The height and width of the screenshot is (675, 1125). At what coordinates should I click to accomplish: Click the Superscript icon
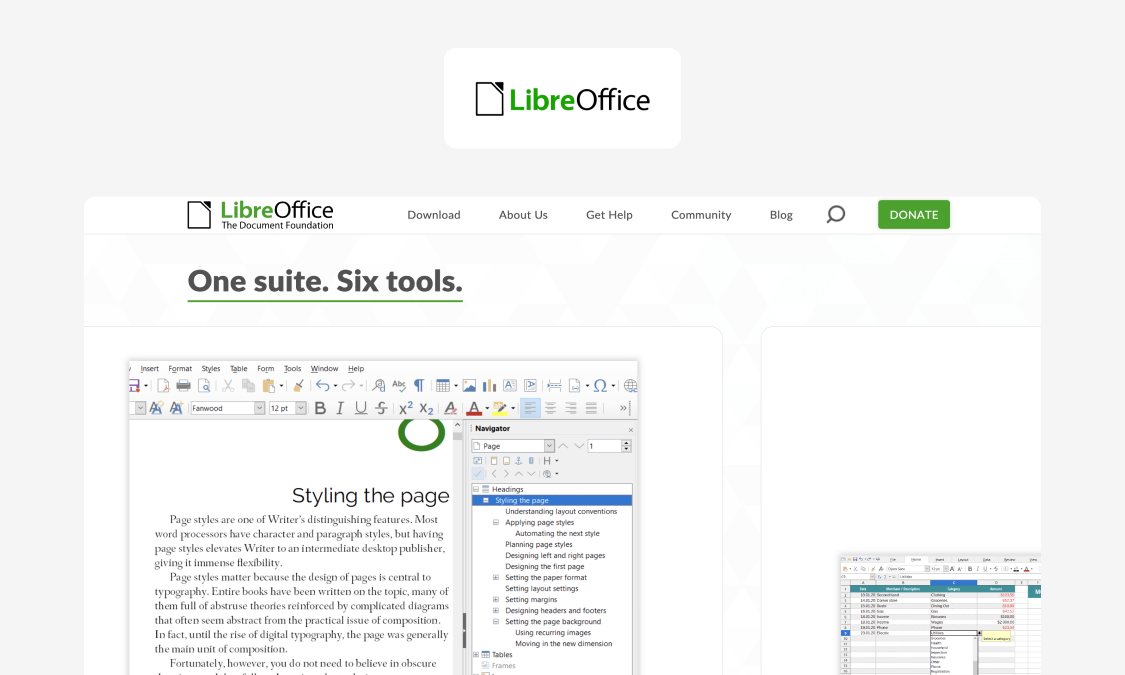coord(405,408)
